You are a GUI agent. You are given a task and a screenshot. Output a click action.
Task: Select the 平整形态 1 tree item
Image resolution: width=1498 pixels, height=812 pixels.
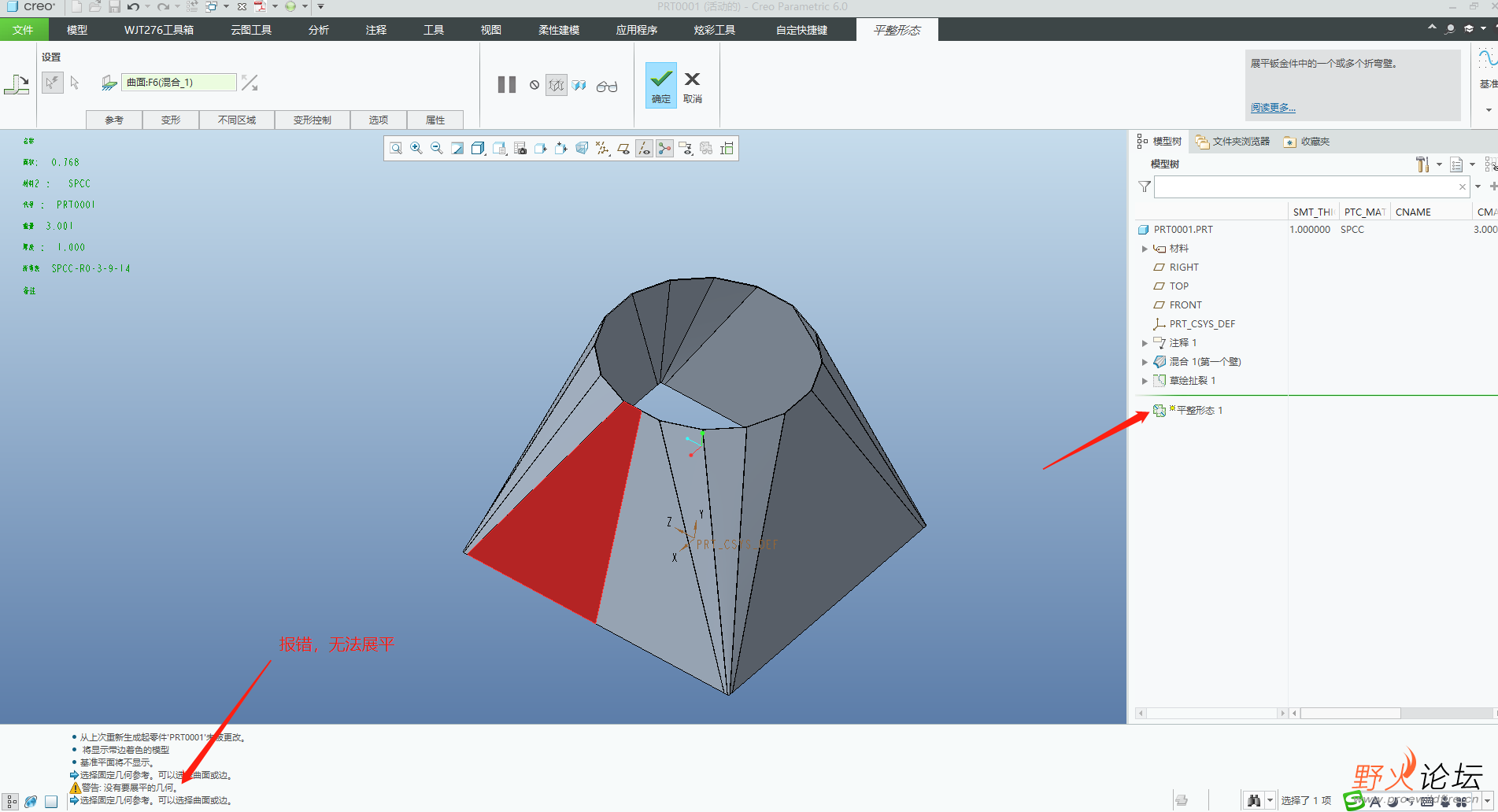(x=1189, y=411)
